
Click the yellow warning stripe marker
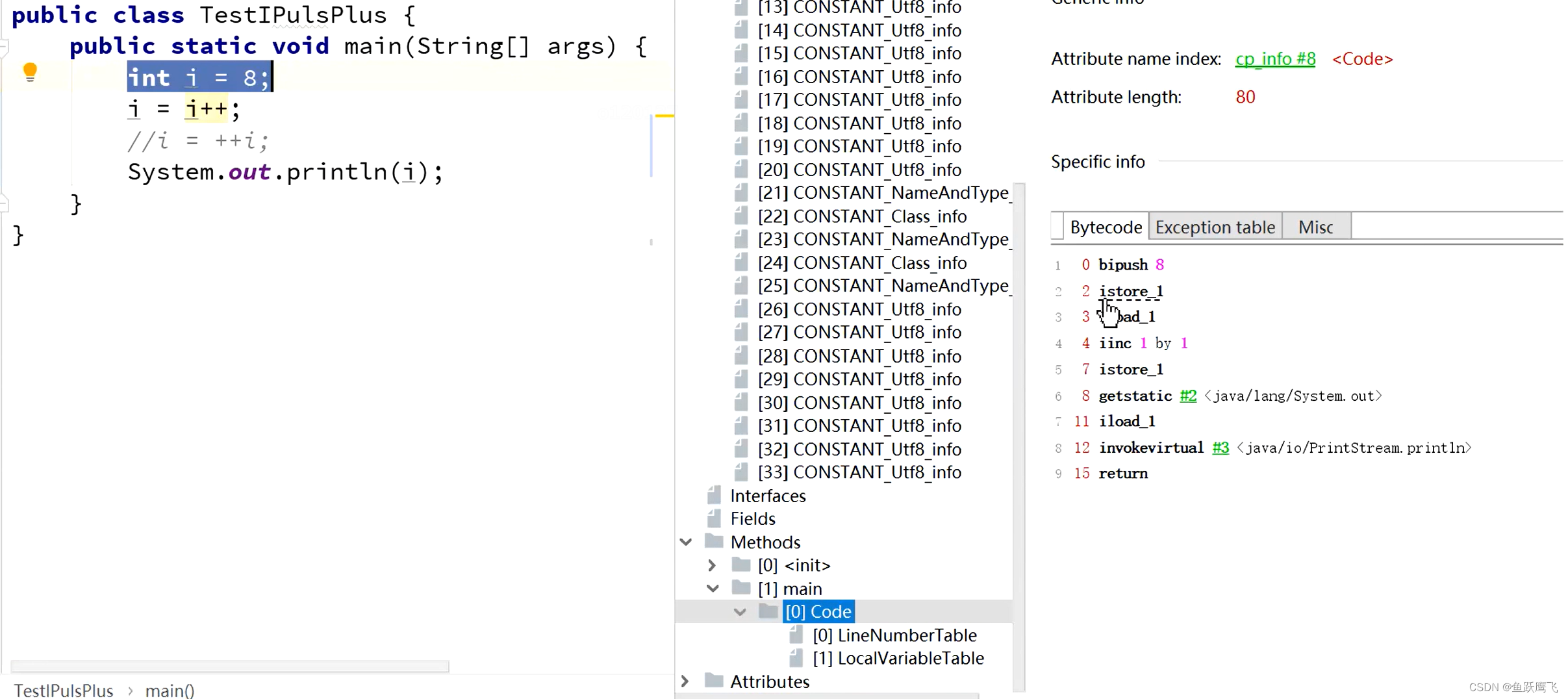tap(664, 116)
